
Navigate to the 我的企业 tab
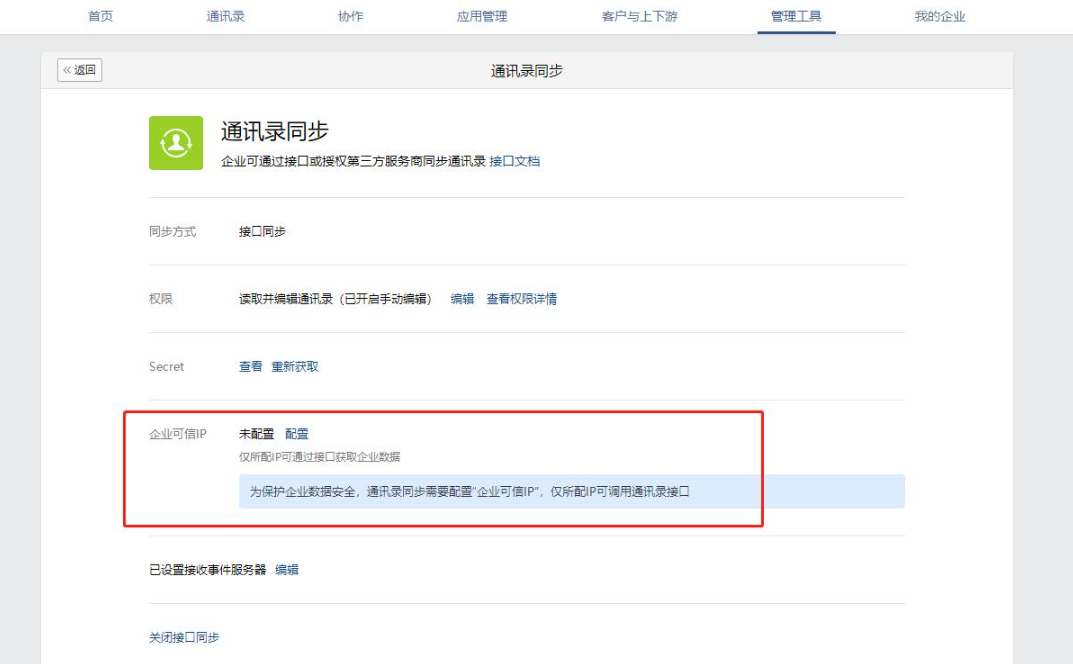pyautogui.click(x=940, y=17)
